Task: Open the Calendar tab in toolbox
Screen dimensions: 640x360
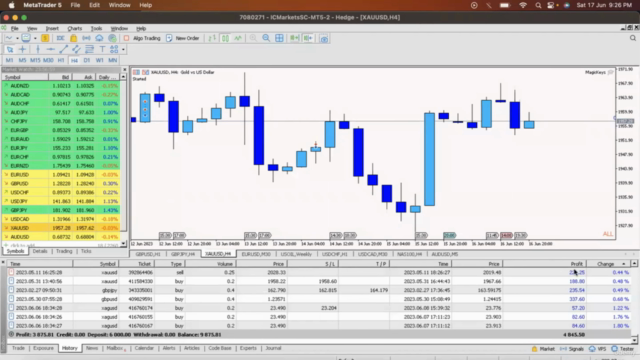Action: (144, 348)
